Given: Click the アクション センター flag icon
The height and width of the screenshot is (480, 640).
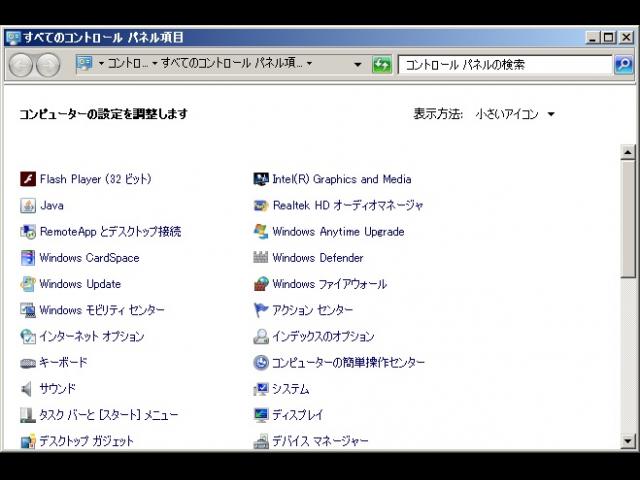Looking at the screenshot, I should [261, 311].
